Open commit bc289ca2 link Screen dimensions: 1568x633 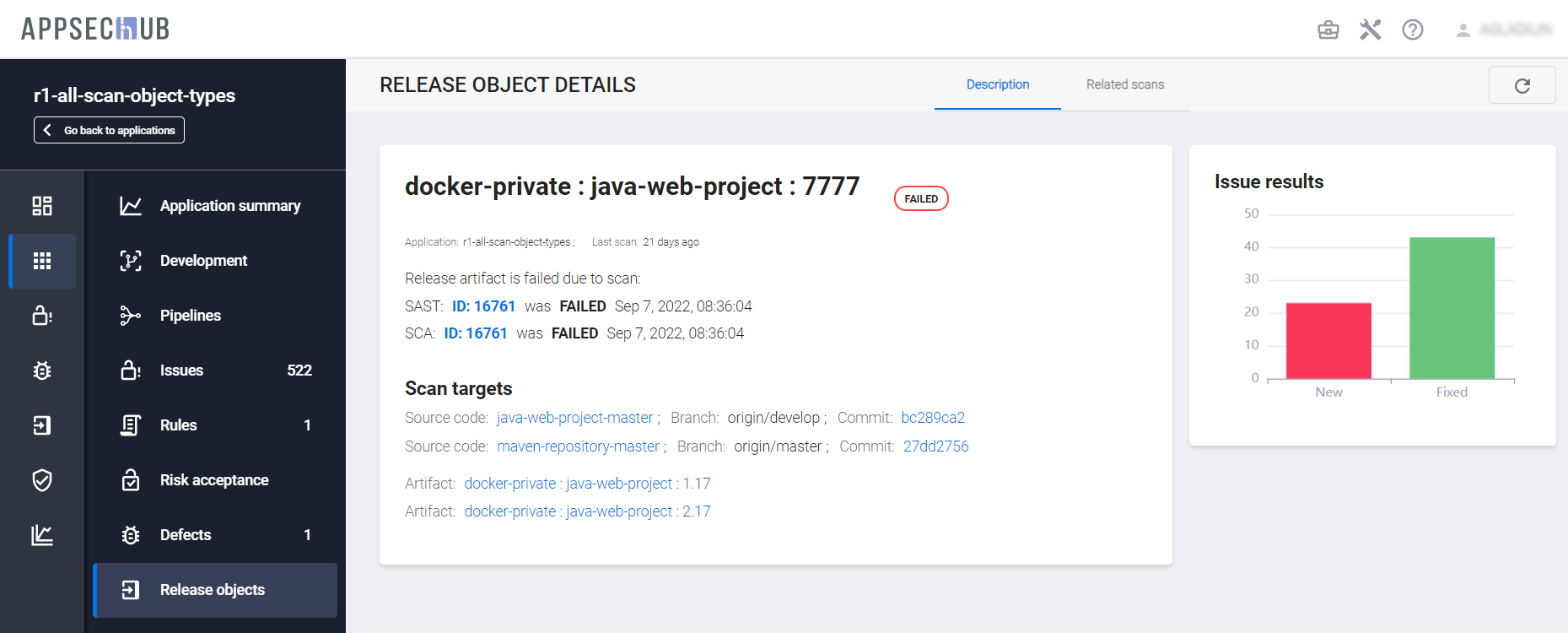pos(932,418)
